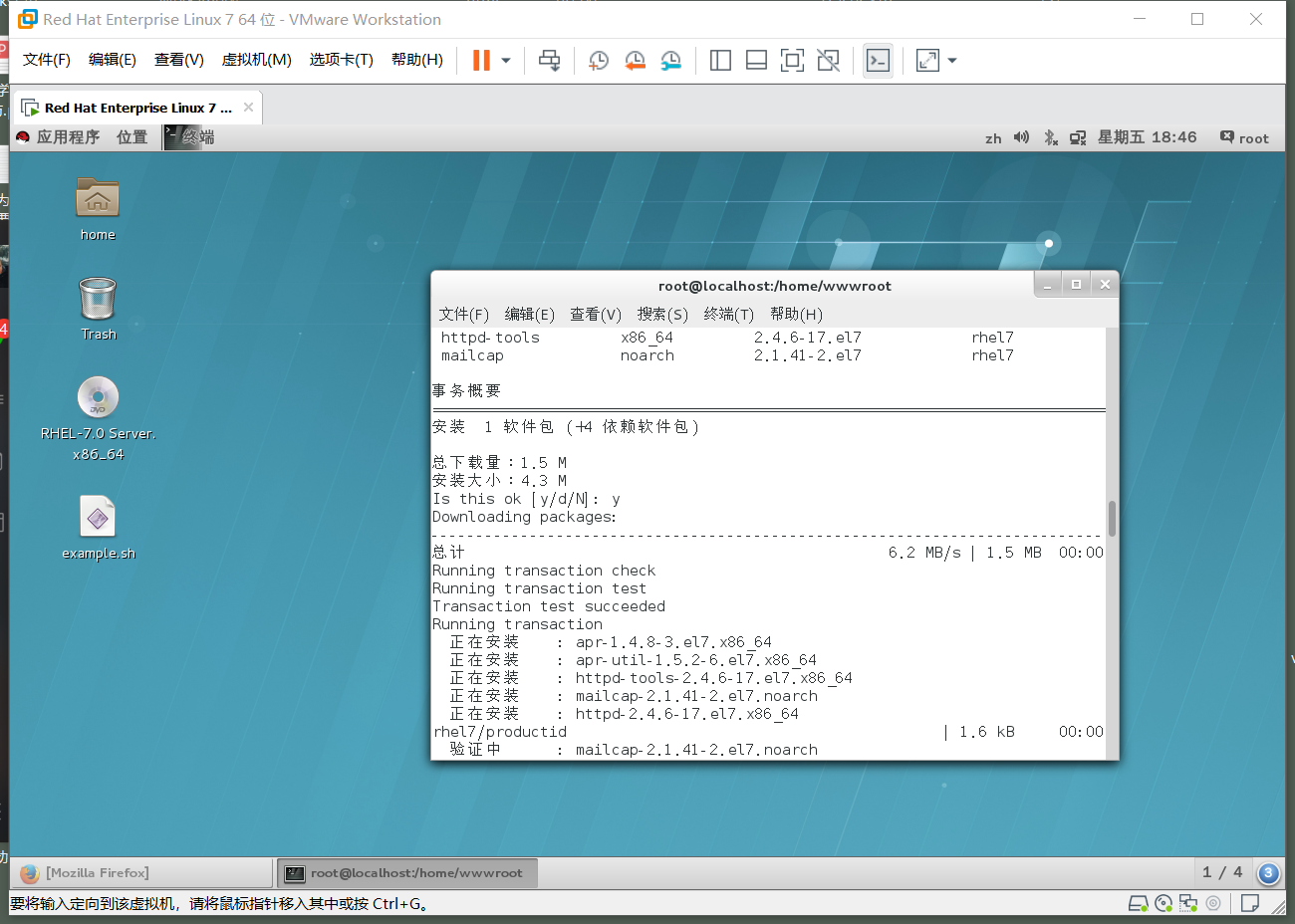Screen dimensions: 1295x924
Task: Open the root user menu
Action: (x=1244, y=137)
